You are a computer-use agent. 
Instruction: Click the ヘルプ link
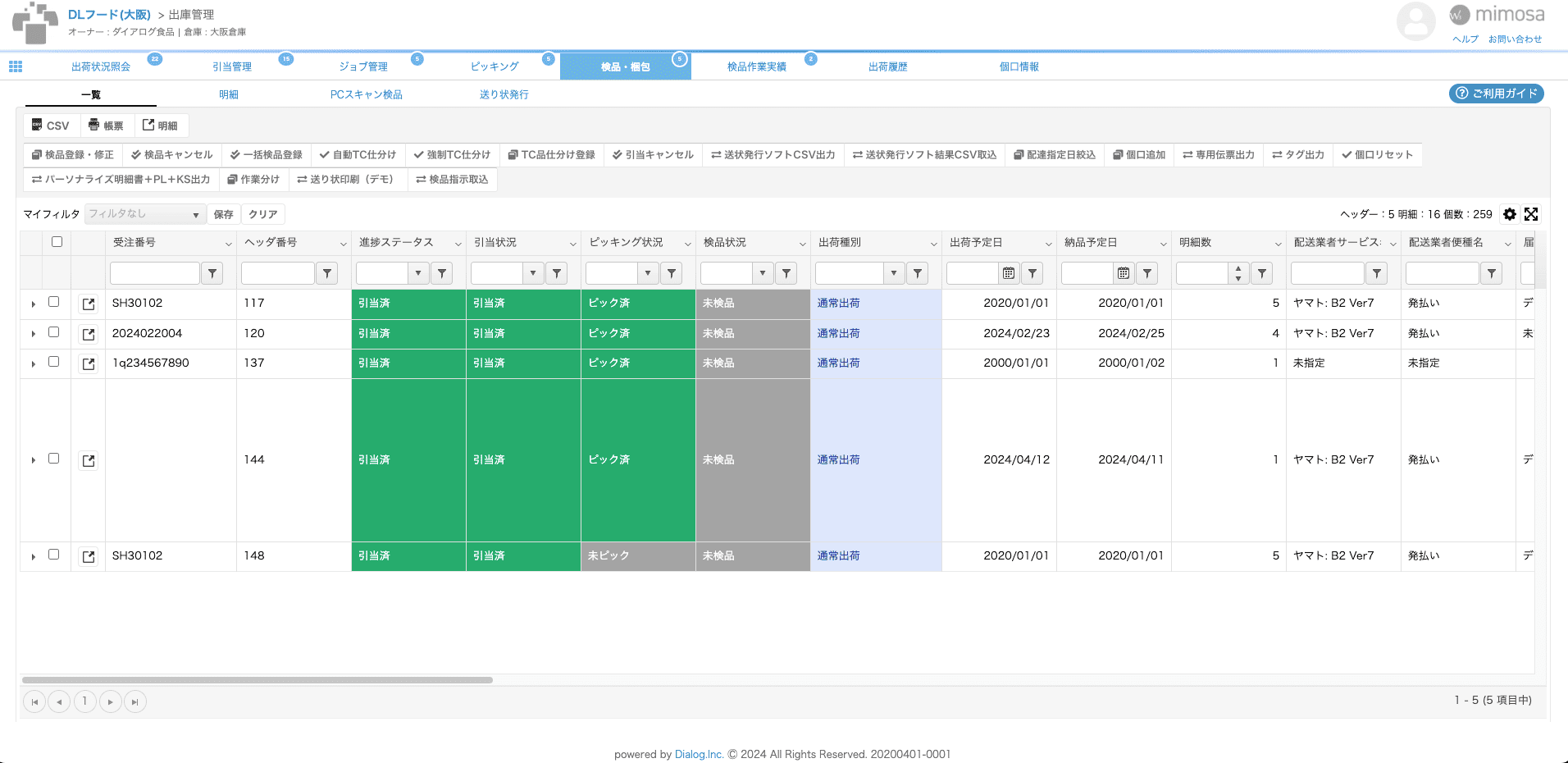[x=1465, y=39]
